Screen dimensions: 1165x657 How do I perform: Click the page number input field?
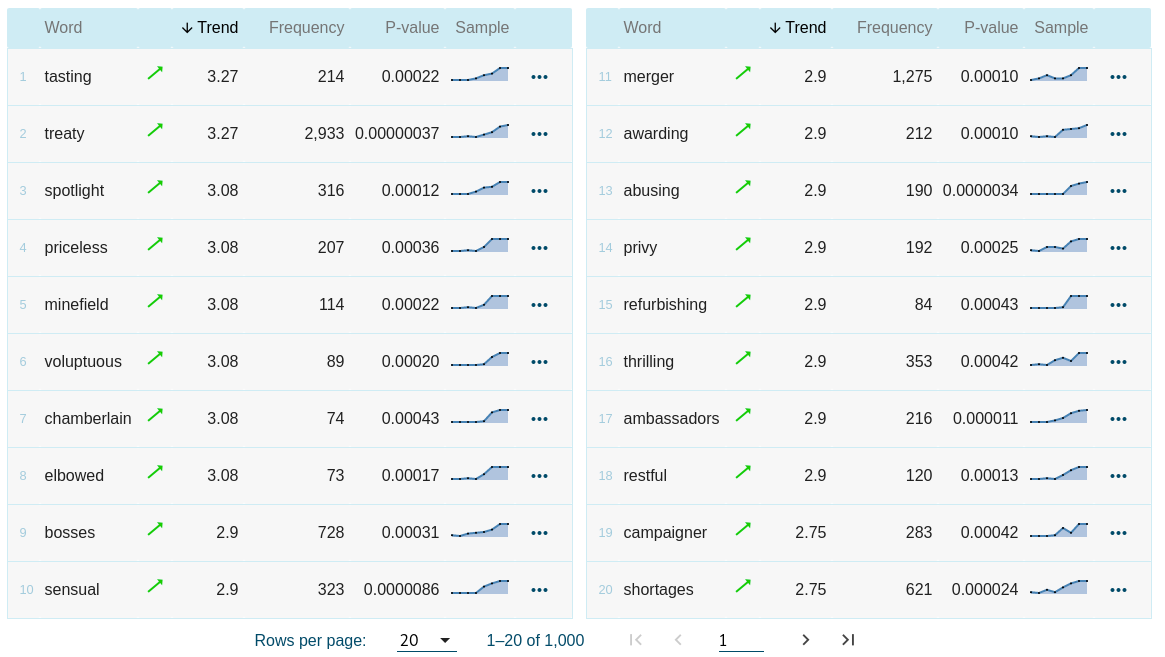pos(741,640)
